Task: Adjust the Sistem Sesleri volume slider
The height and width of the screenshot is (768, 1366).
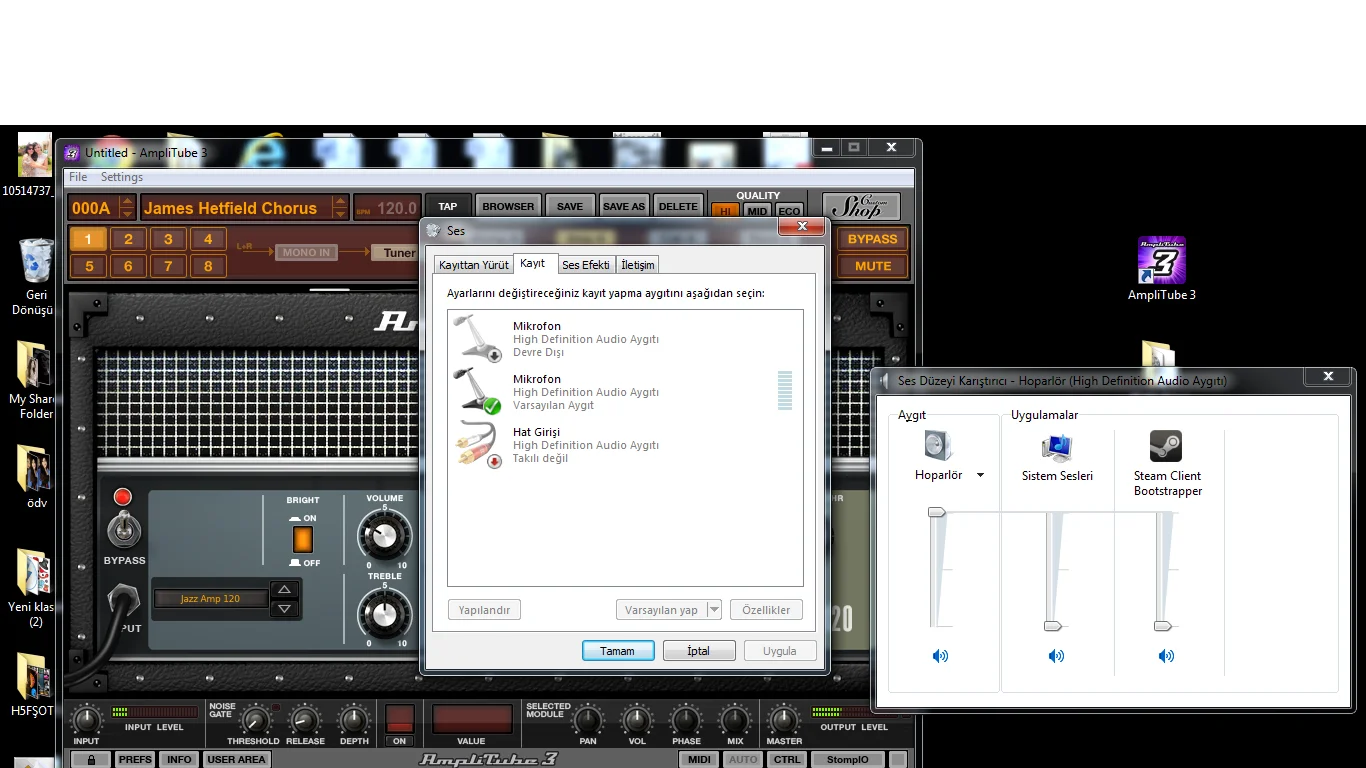Action: click(x=1053, y=626)
